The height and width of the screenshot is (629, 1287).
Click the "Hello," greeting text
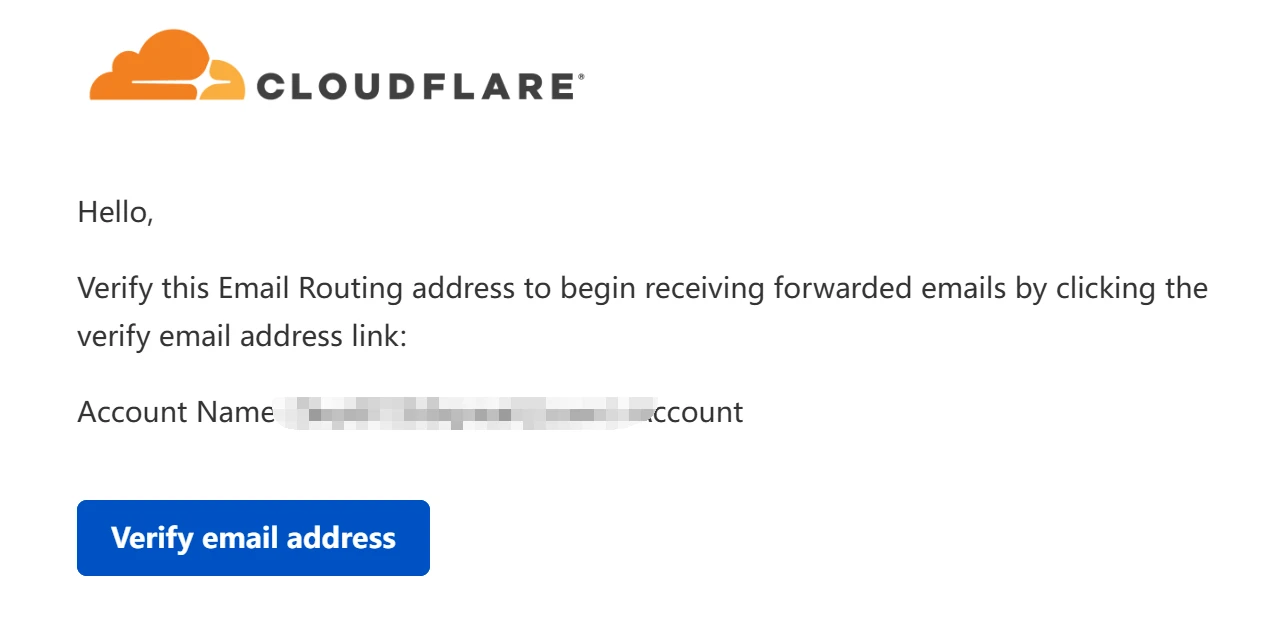pyautogui.click(x=115, y=212)
